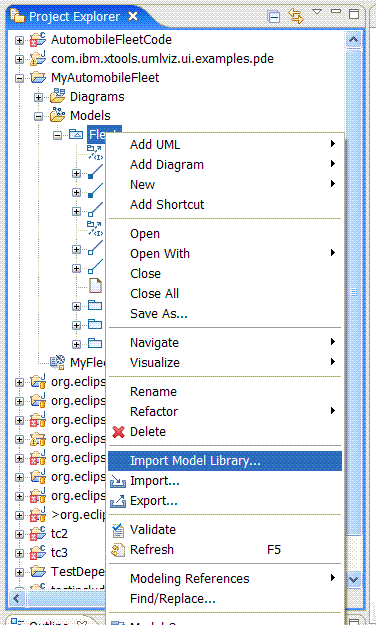Minimize the Project Explorer view

click(336, 12)
